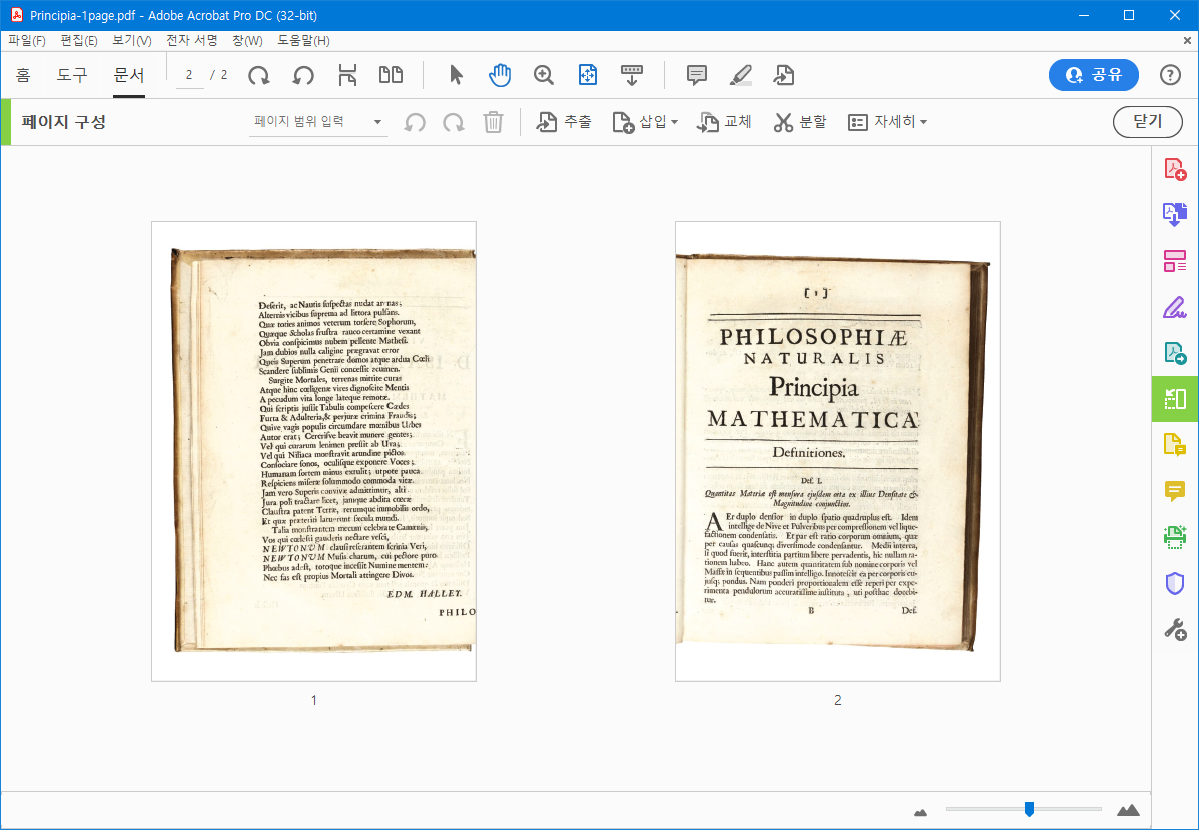
Task: Open Protect shield tool in sidebar
Action: pos(1175,584)
